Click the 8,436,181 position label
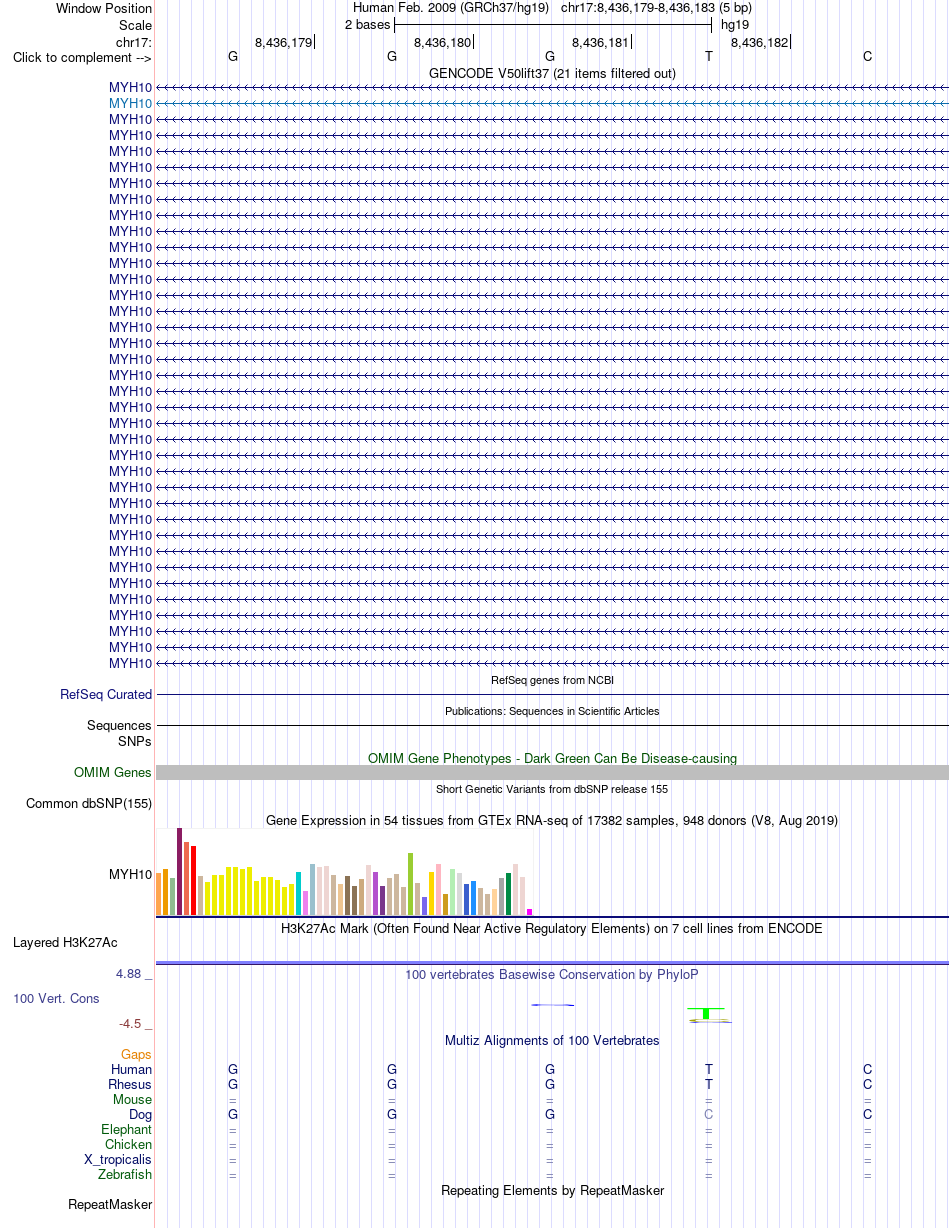The height and width of the screenshot is (1228, 950). [x=601, y=42]
